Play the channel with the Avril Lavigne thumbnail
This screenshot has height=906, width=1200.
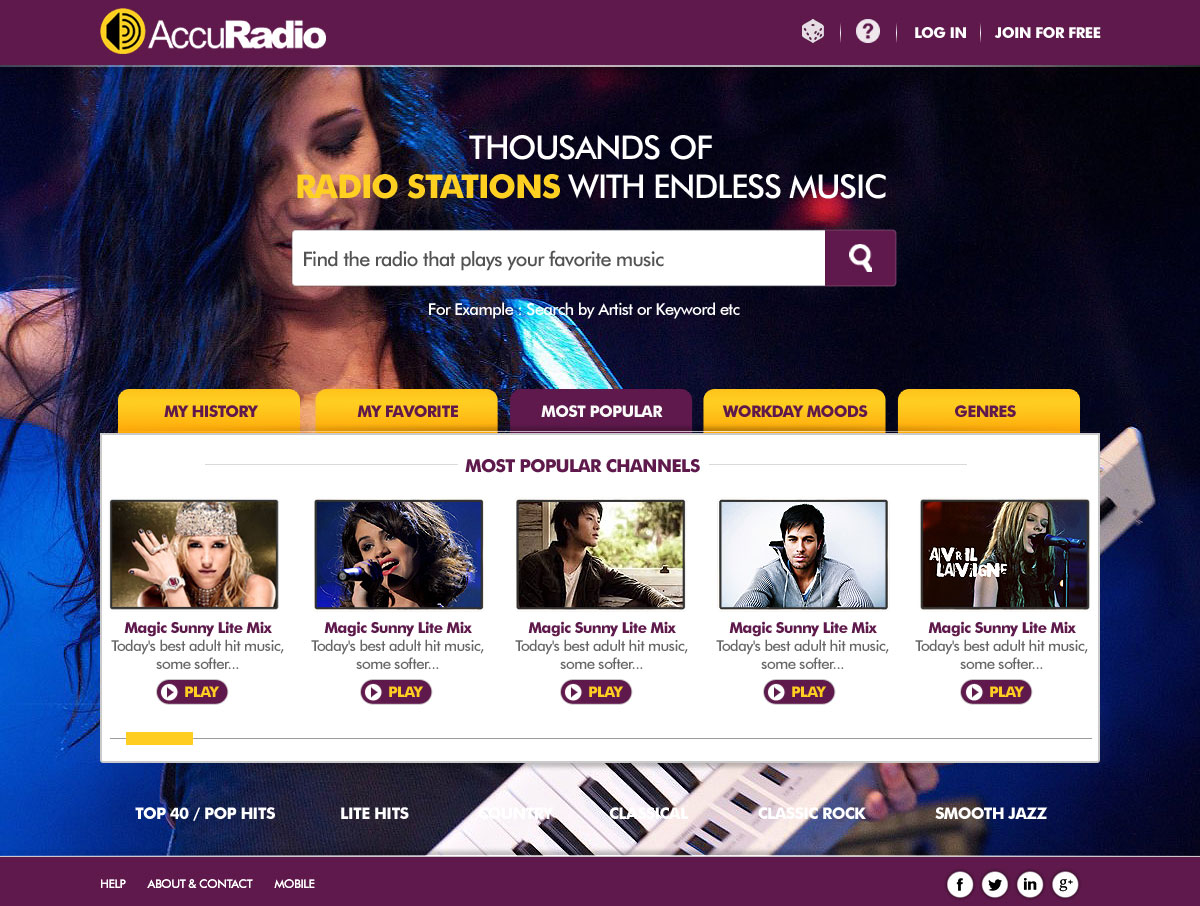pos(996,692)
